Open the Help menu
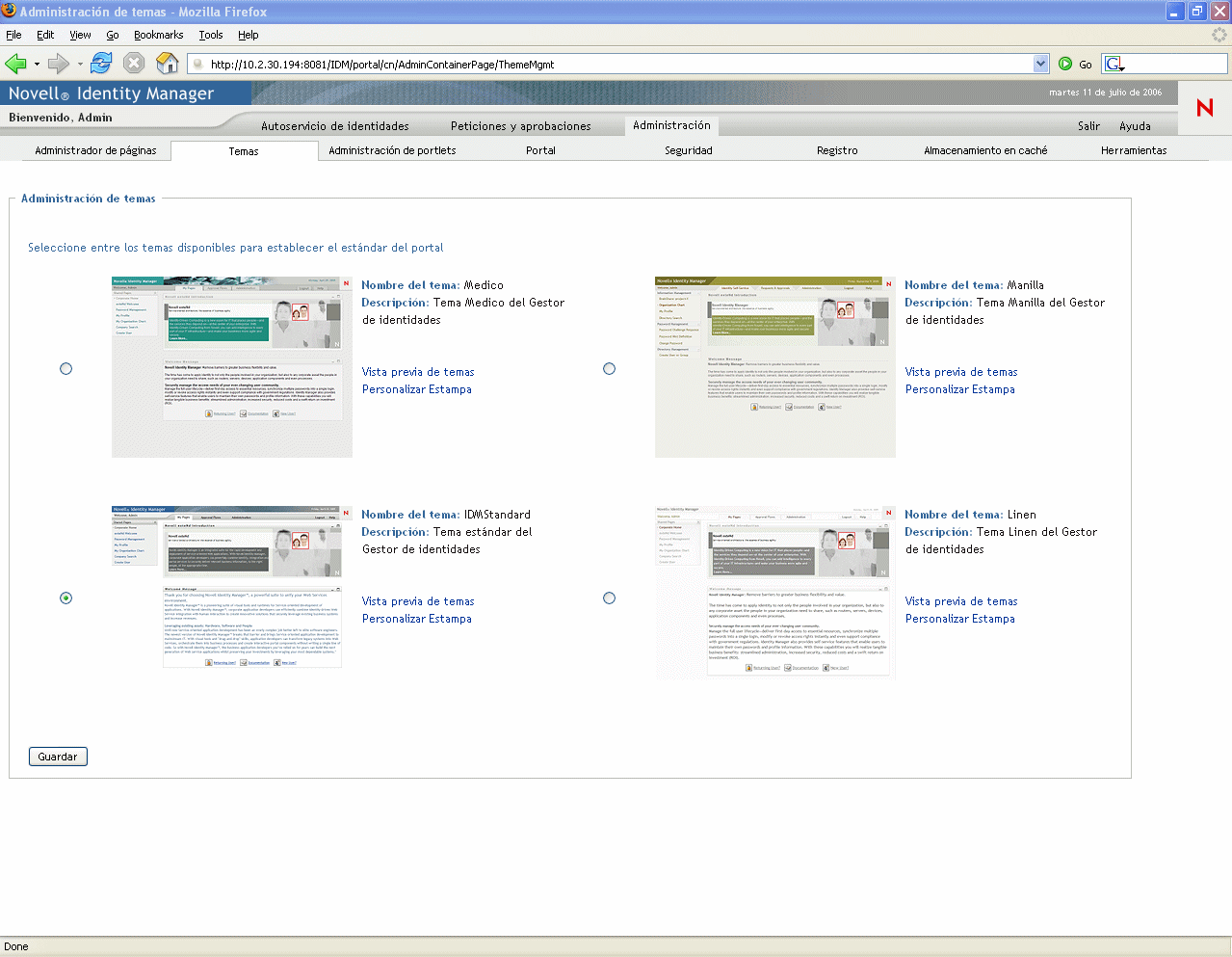Screen dimensions: 1232x957 [x=249, y=35]
